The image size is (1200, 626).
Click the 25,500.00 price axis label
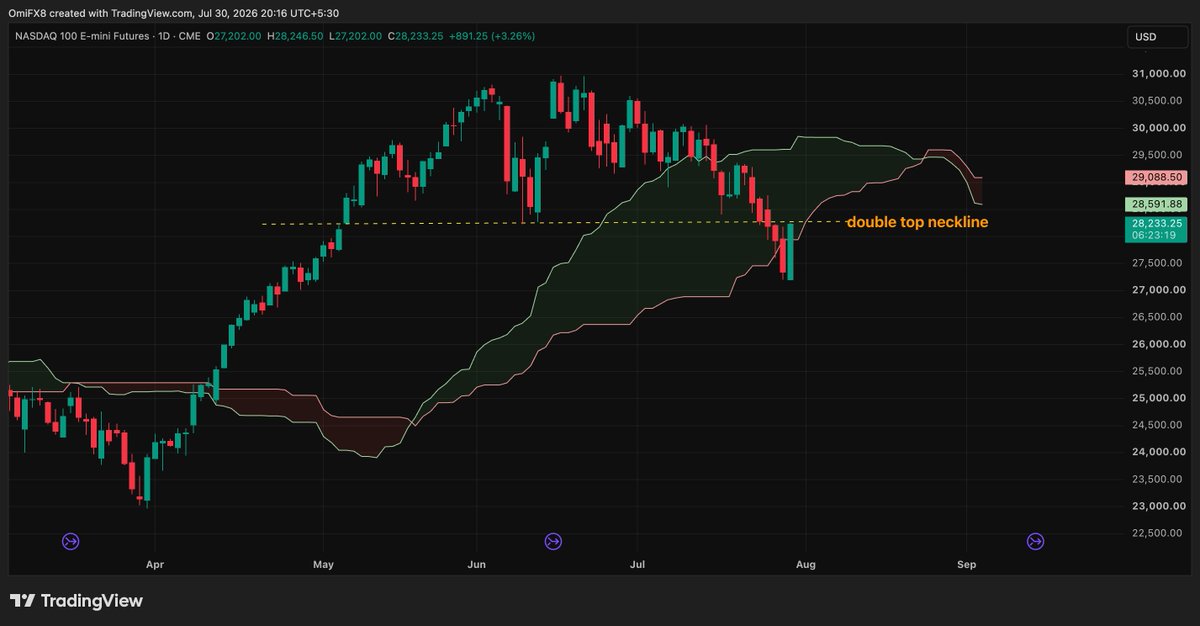tap(1158, 371)
